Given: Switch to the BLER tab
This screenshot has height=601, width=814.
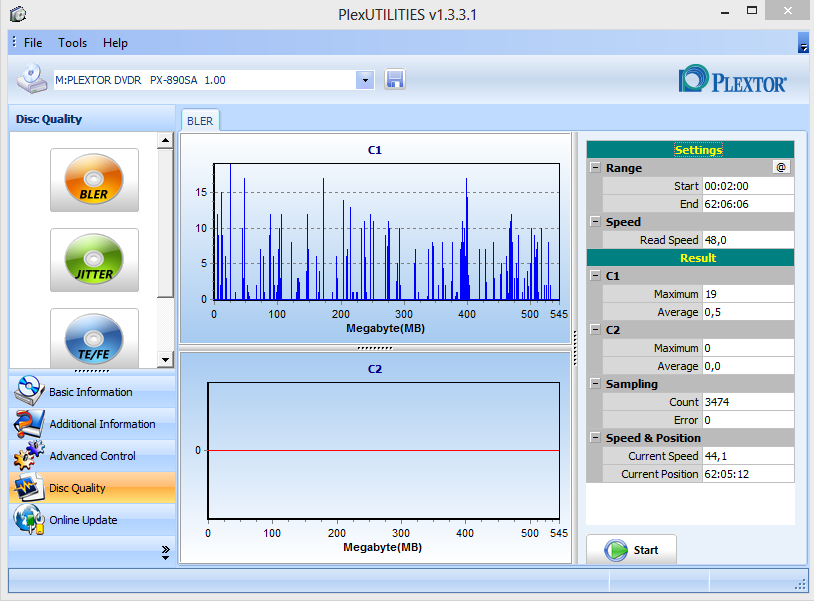Looking at the screenshot, I should (200, 120).
